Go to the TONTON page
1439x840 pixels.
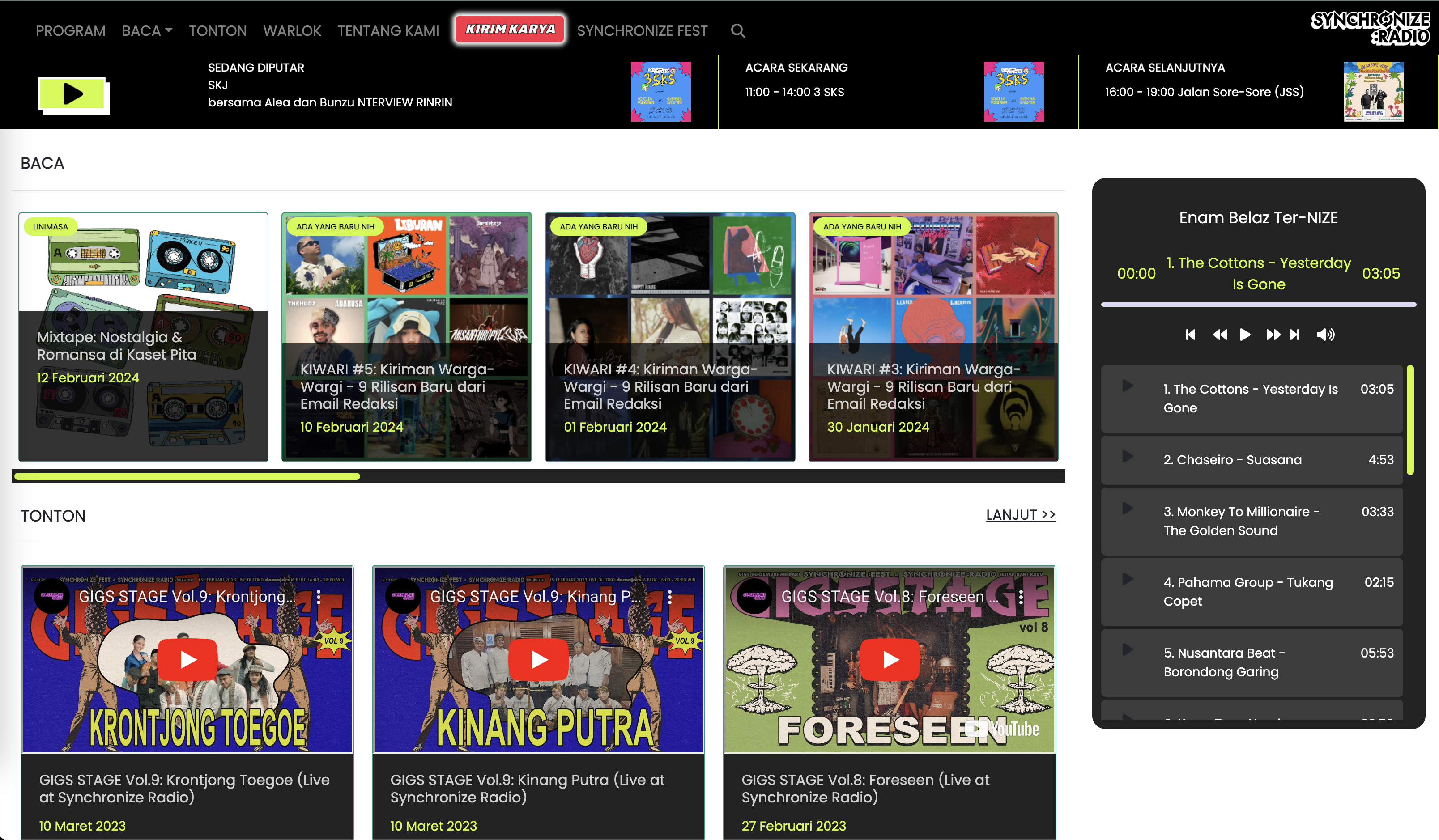coord(217,31)
